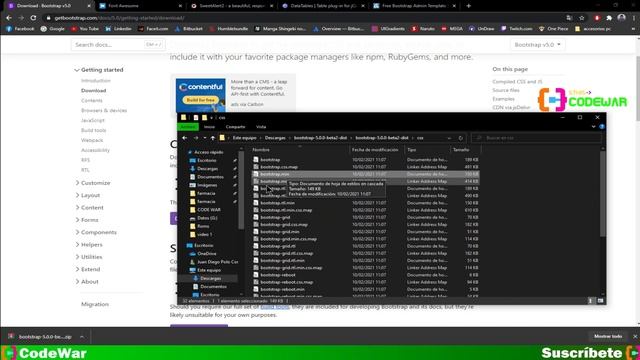Switch to the Font Awesome tab
Viewport: 640px width, 360px height.
140,6
